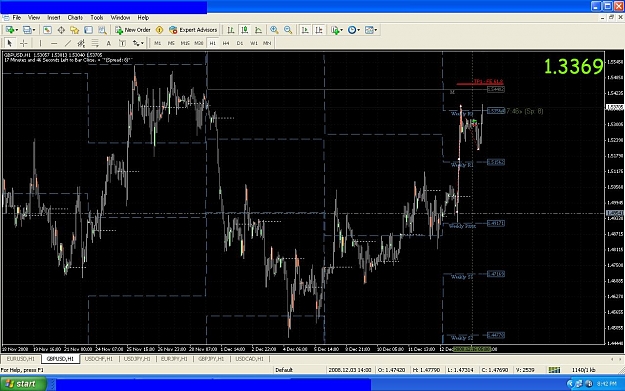This screenshot has height=391, width=625.
Task: Click the yellow MetaEditor icon beside New Order
Action: tap(159, 30)
